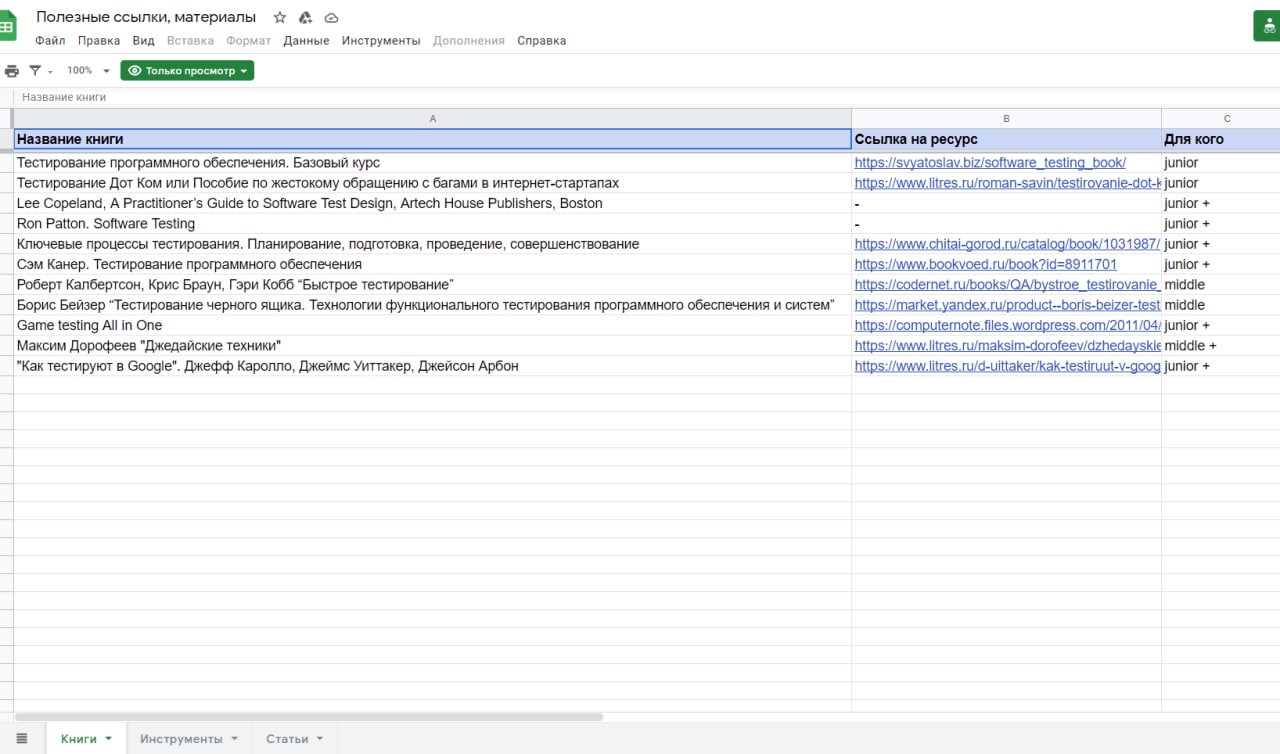Open the Файл menu
The image size is (1280, 754).
pyautogui.click(x=50, y=41)
